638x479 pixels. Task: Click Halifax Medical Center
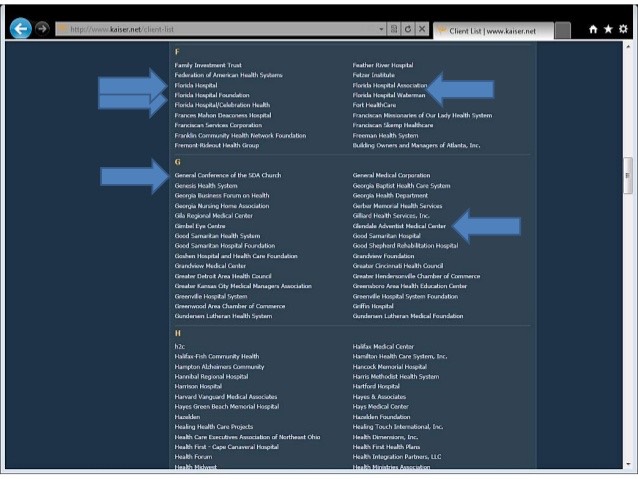click(x=383, y=347)
